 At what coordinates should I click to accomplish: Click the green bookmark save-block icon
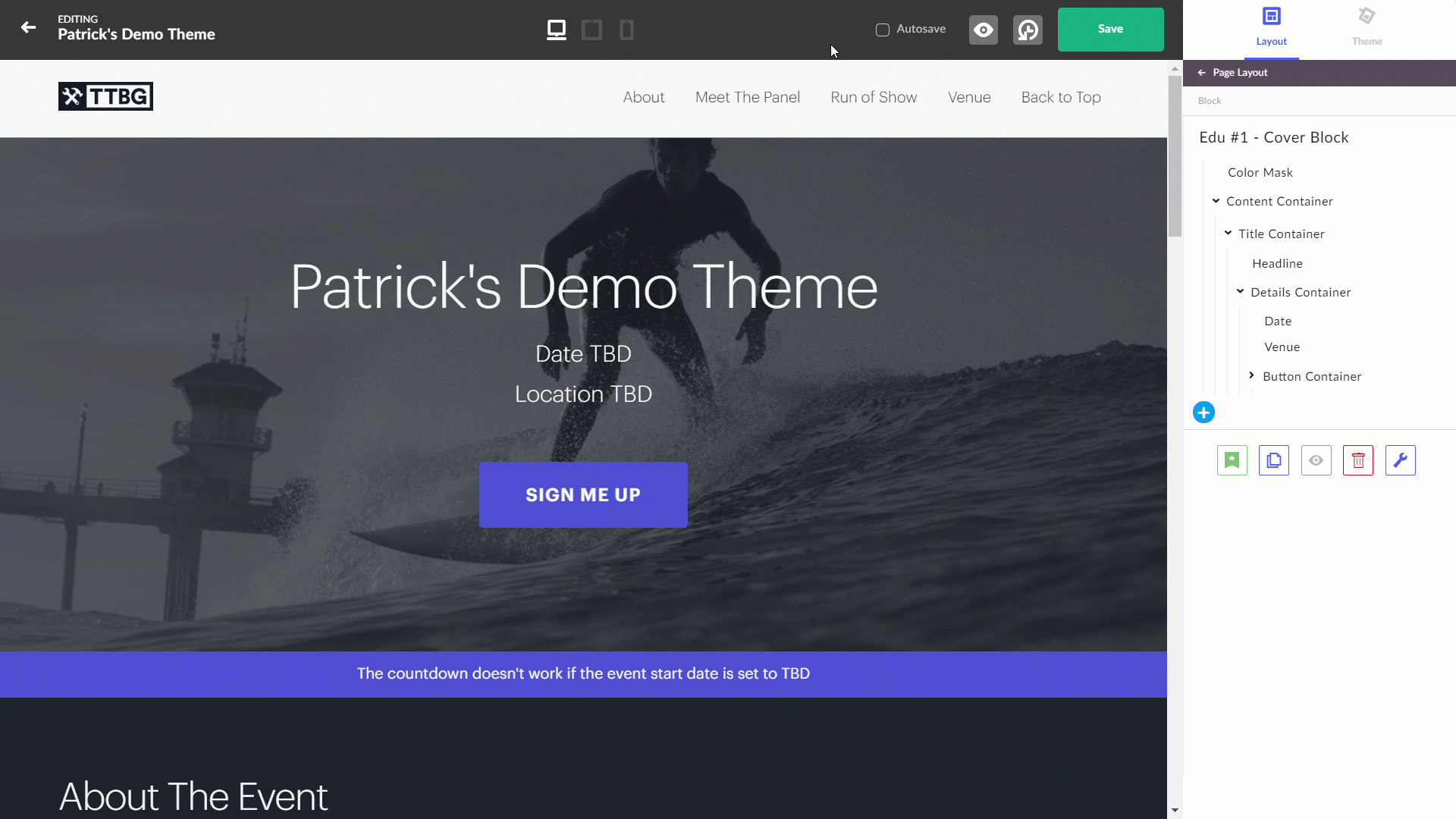click(x=1232, y=460)
